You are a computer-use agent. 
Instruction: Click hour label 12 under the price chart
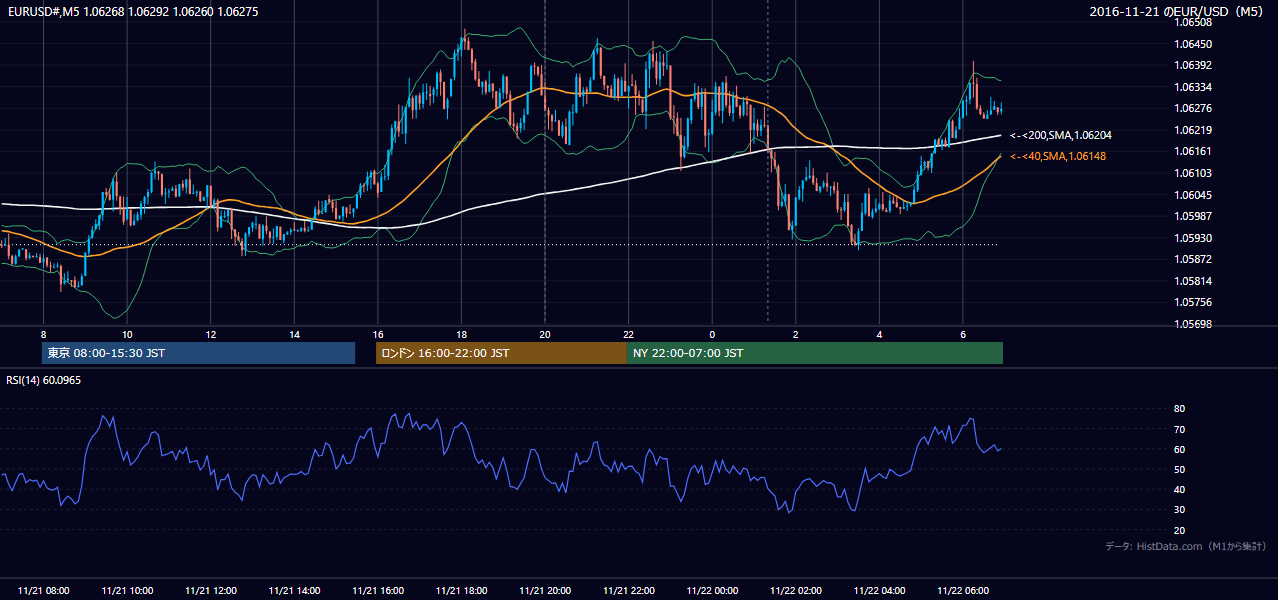pos(210,334)
